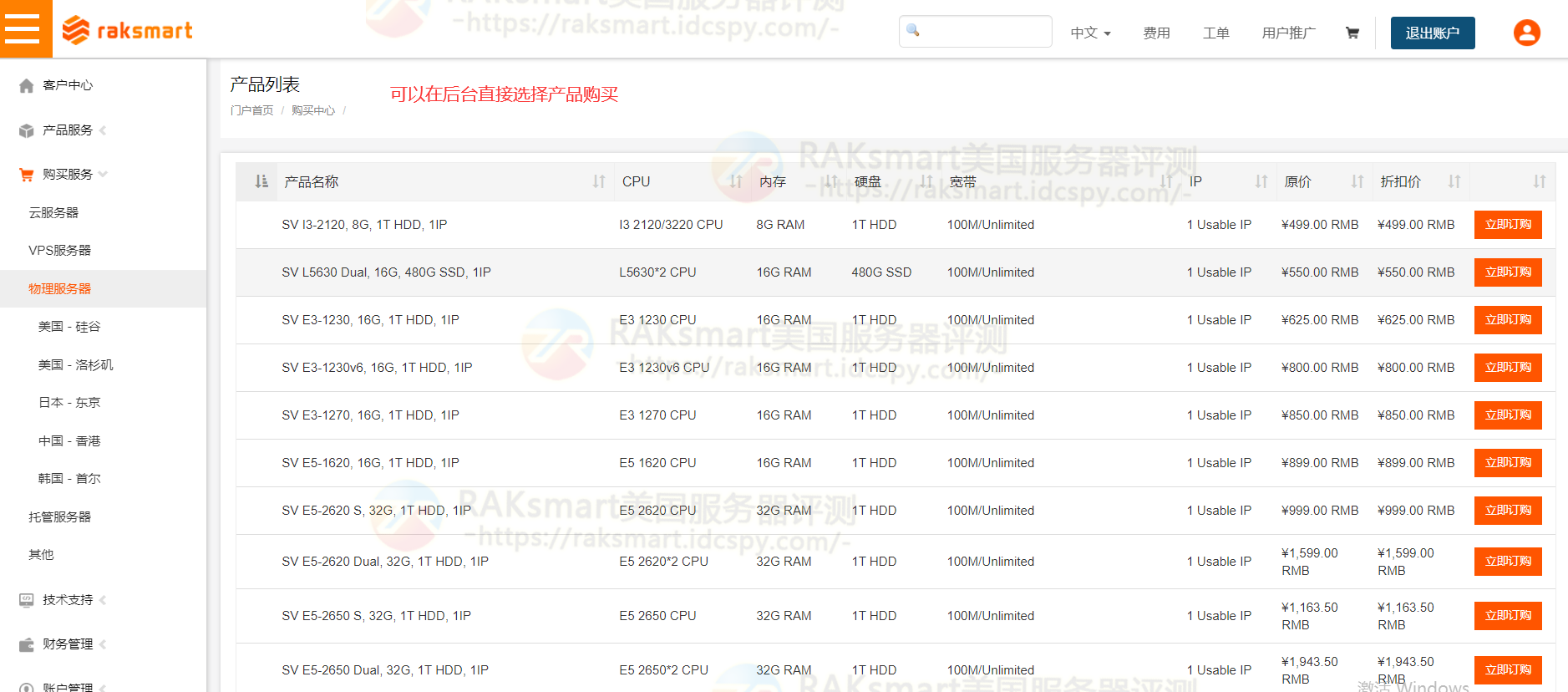Screen dimensions: 1568x692
Task: Sort by 硬盘 column arrows
Action: [x=926, y=181]
